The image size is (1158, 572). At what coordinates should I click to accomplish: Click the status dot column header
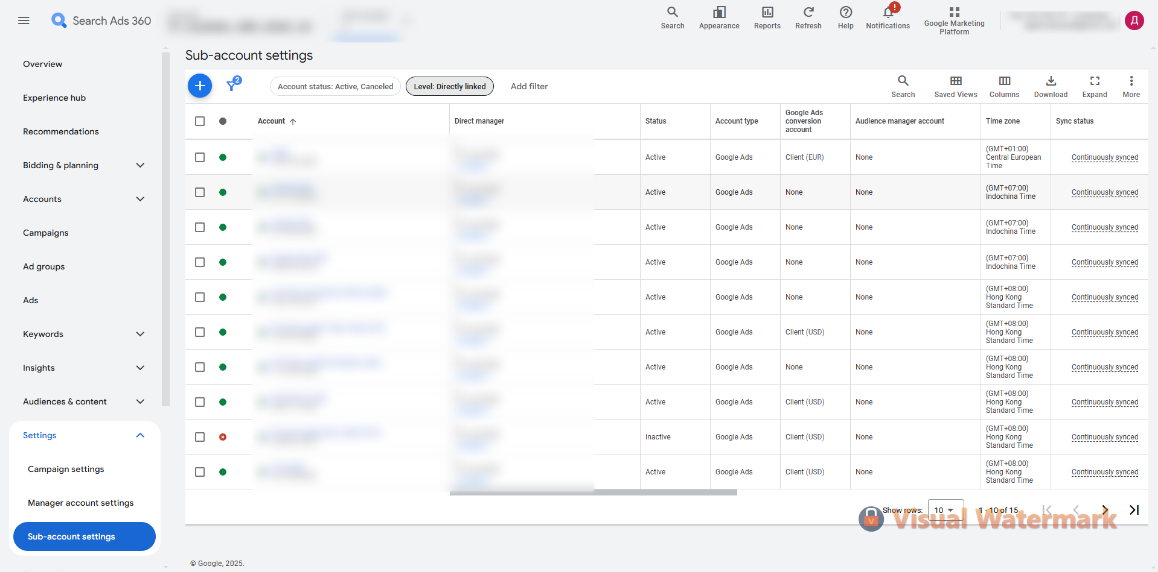click(222, 121)
